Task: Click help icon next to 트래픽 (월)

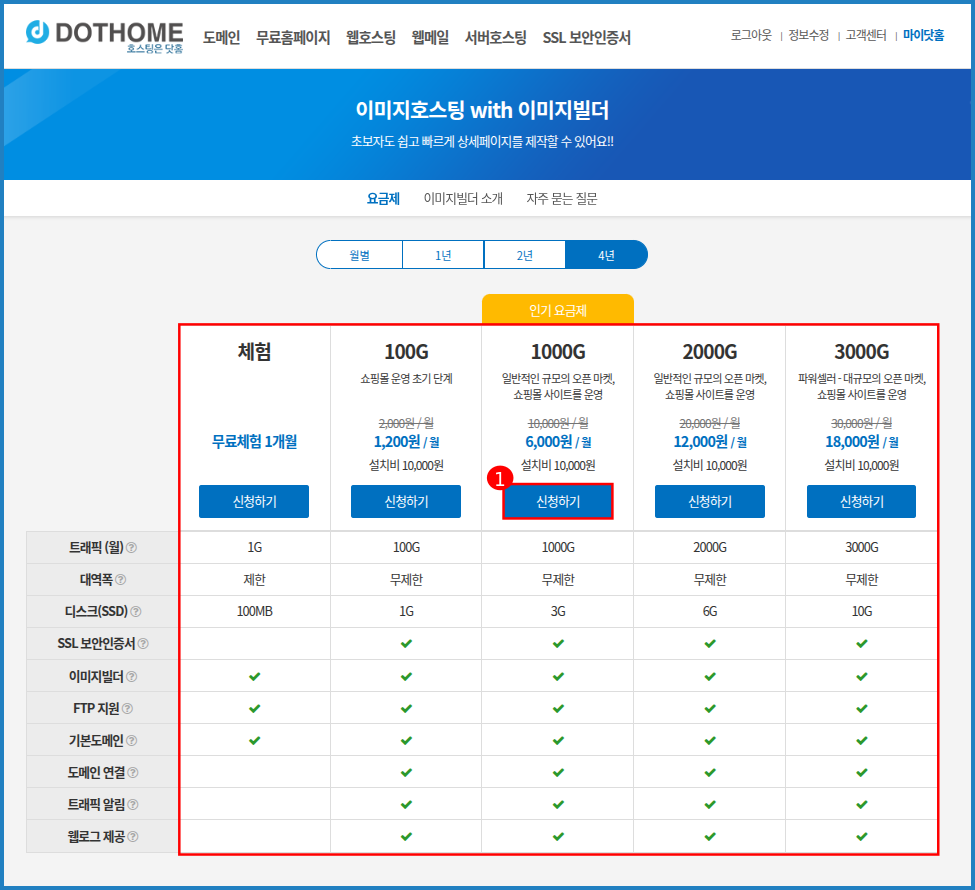Action: [x=132, y=548]
